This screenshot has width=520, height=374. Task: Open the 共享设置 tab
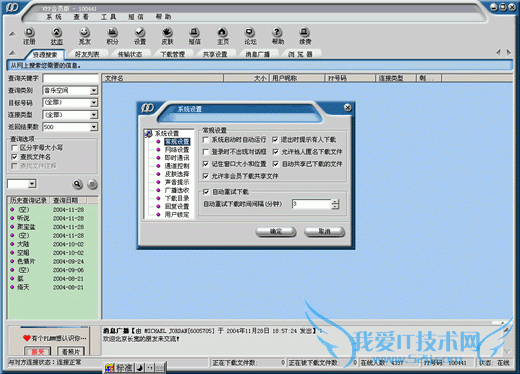[x=215, y=54]
